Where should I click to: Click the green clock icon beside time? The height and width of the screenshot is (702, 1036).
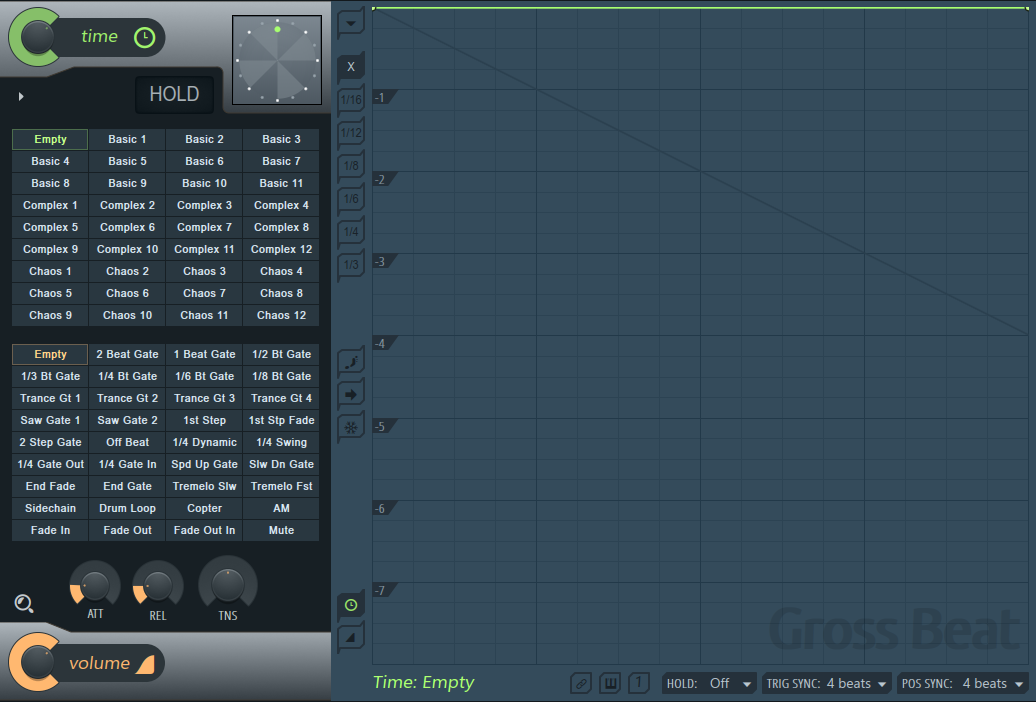144,38
